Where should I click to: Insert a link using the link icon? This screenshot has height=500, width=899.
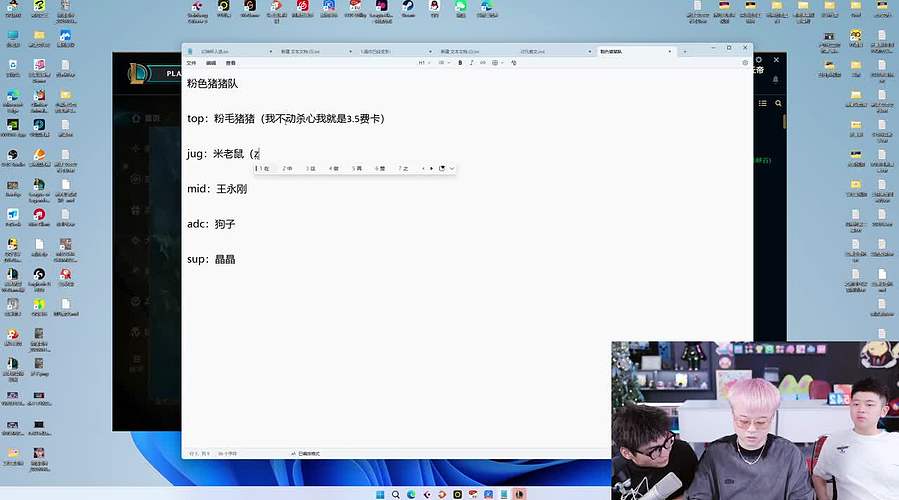click(x=483, y=63)
